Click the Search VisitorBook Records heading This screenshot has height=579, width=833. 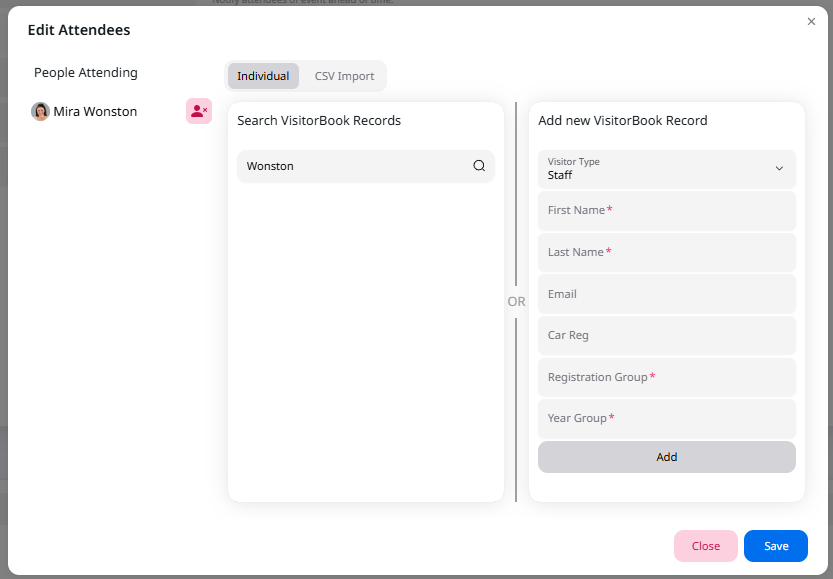319,121
